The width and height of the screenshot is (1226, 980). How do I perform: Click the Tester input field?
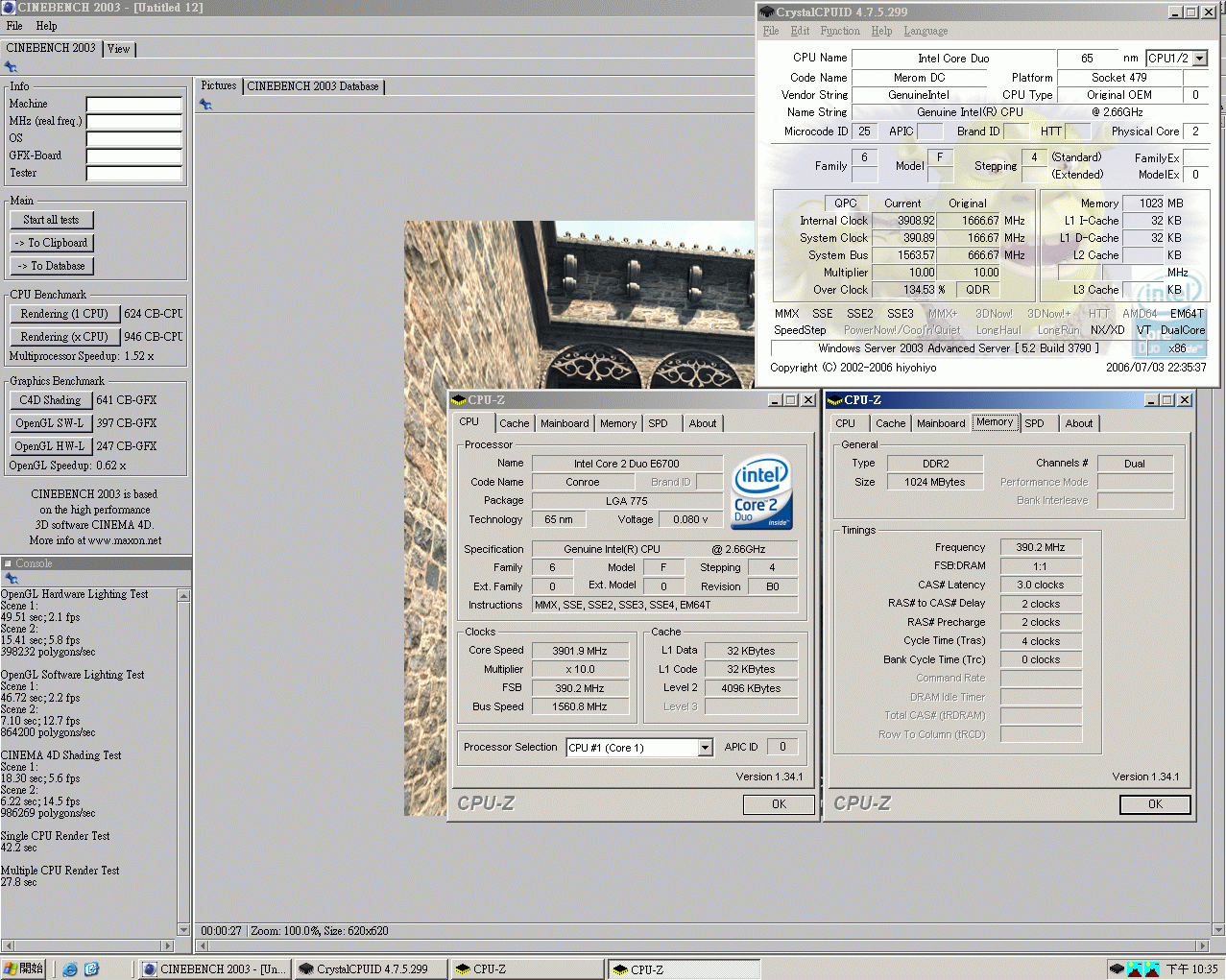[134, 173]
